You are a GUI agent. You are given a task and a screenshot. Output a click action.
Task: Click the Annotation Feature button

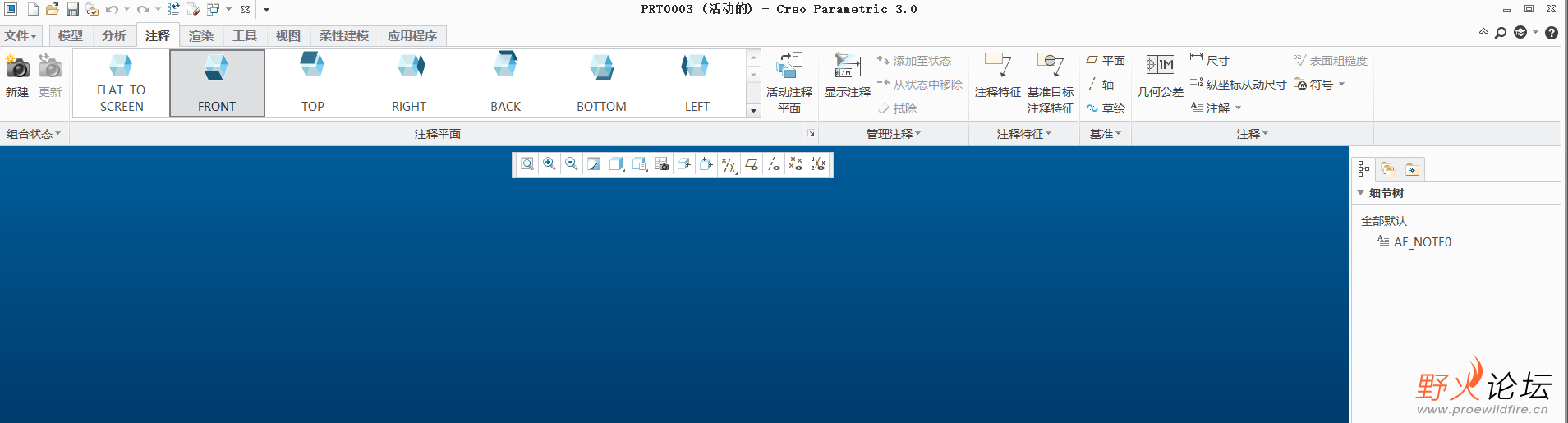click(x=998, y=76)
